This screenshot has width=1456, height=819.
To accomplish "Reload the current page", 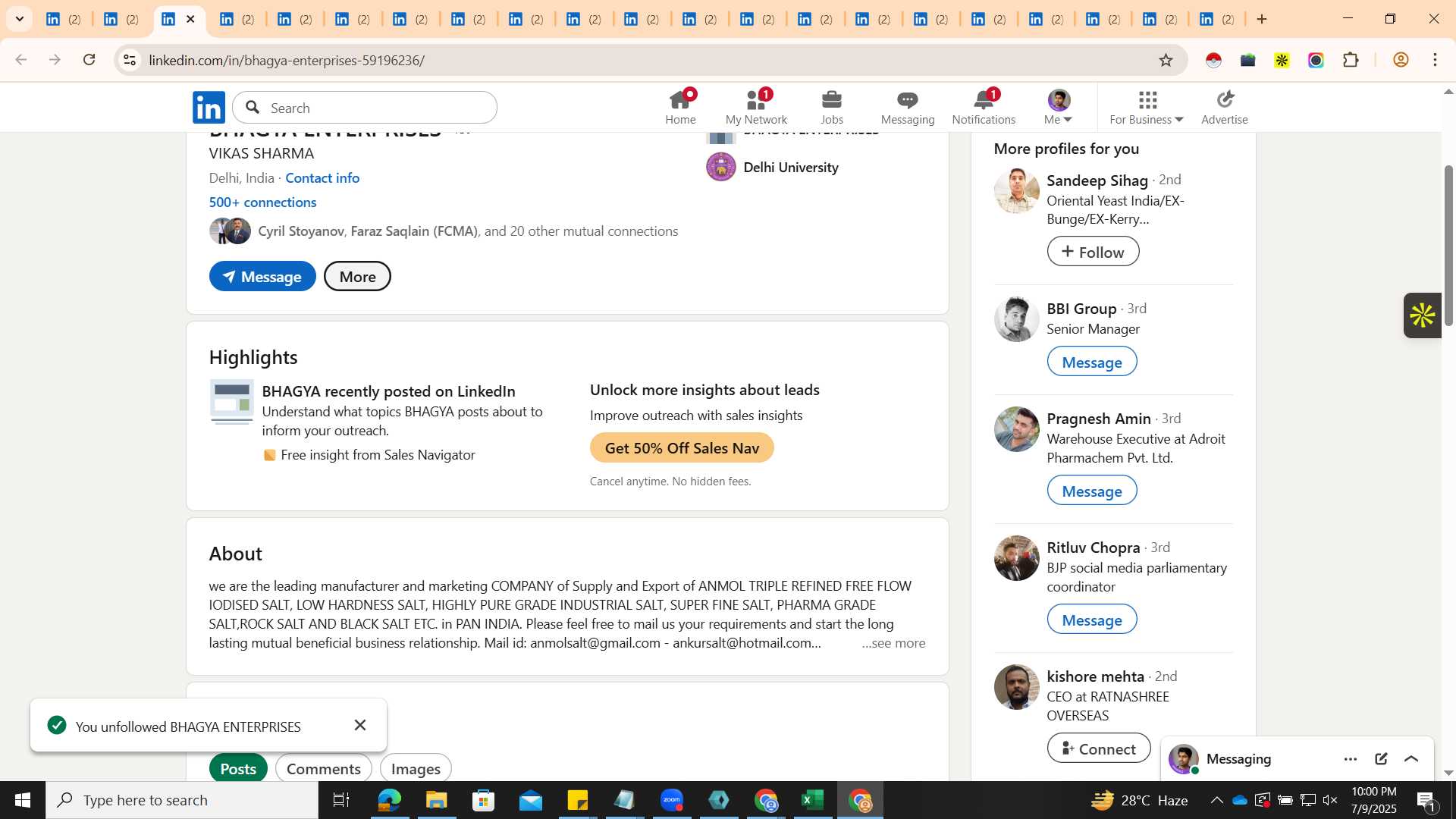I will coord(89,60).
